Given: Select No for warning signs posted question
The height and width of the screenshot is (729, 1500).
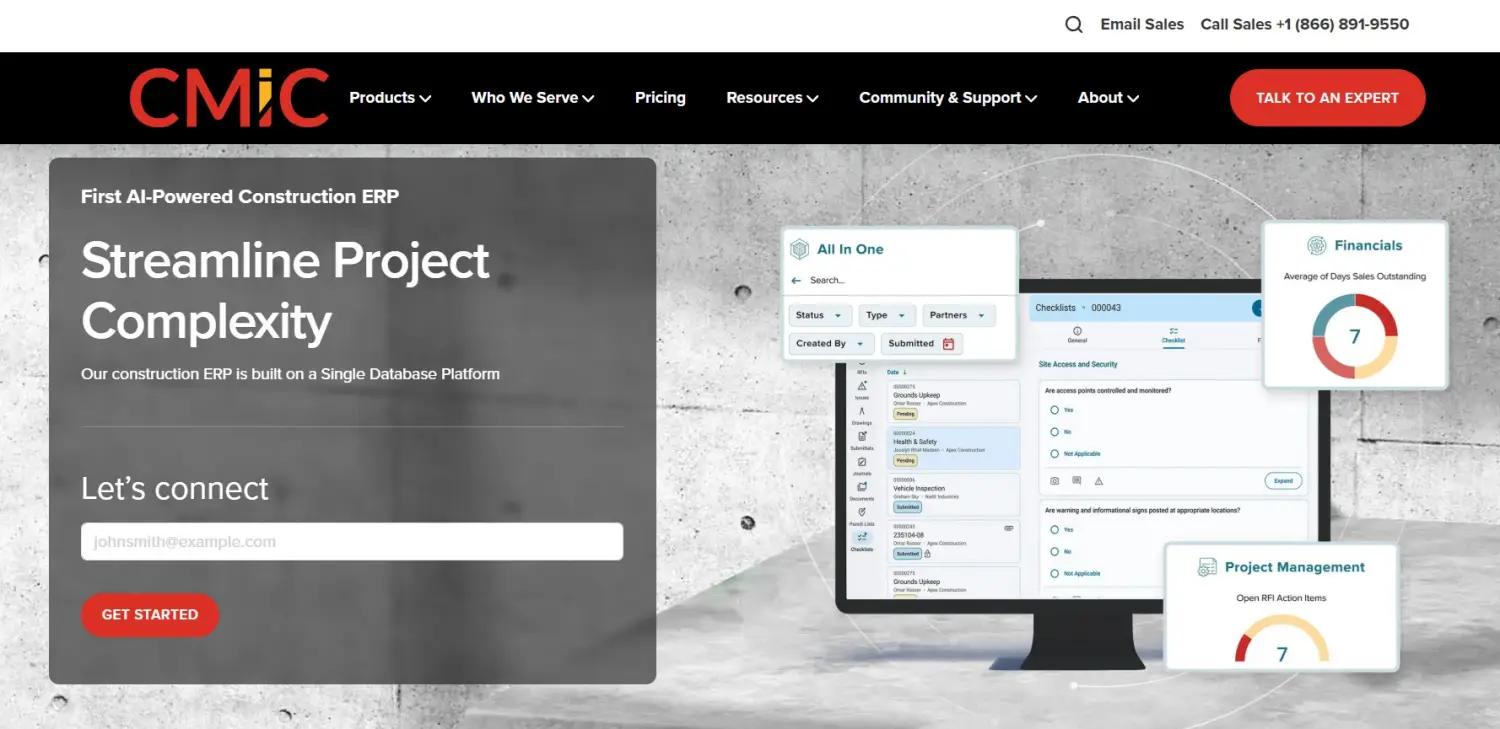Looking at the screenshot, I should (x=1054, y=551).
